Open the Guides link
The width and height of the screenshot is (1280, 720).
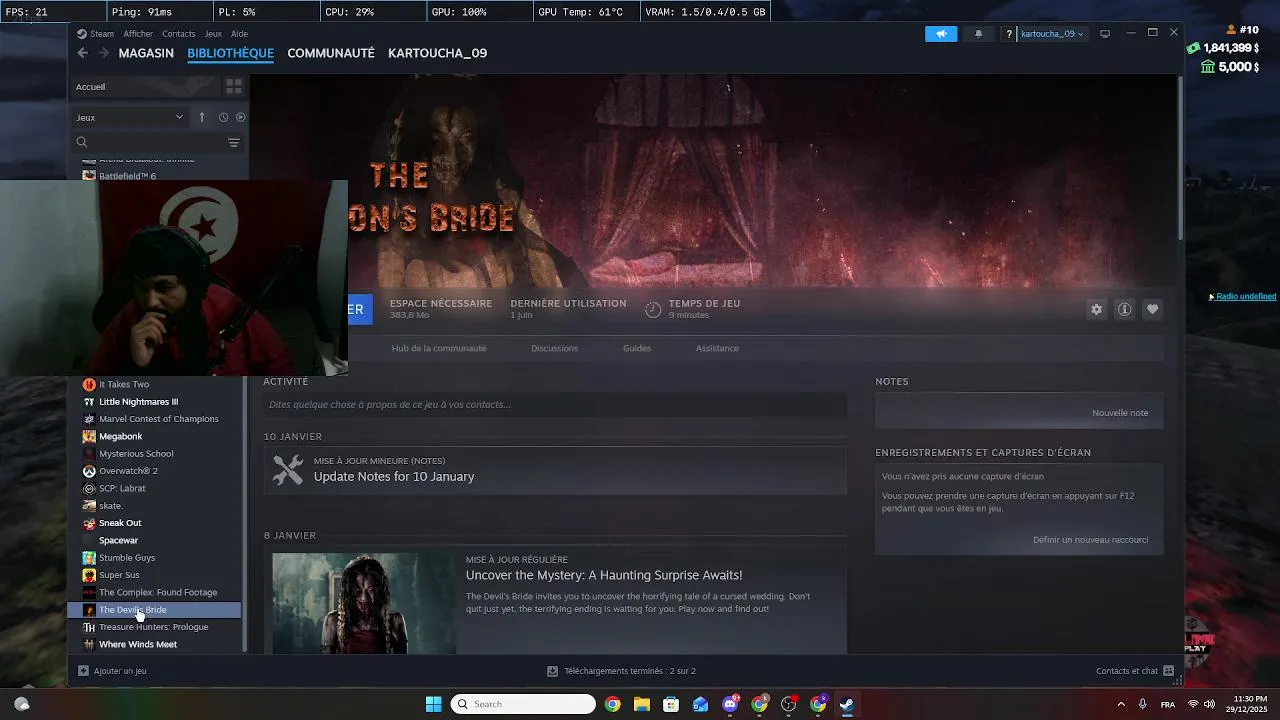[637, 348]
